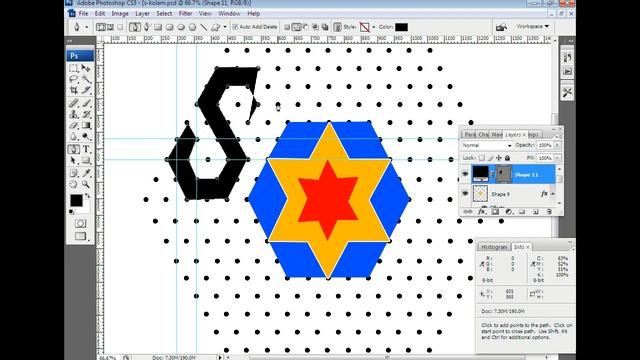Click the Add layer mask icon
The width and height of the screenshot is (640, 360).
(495, 211)
